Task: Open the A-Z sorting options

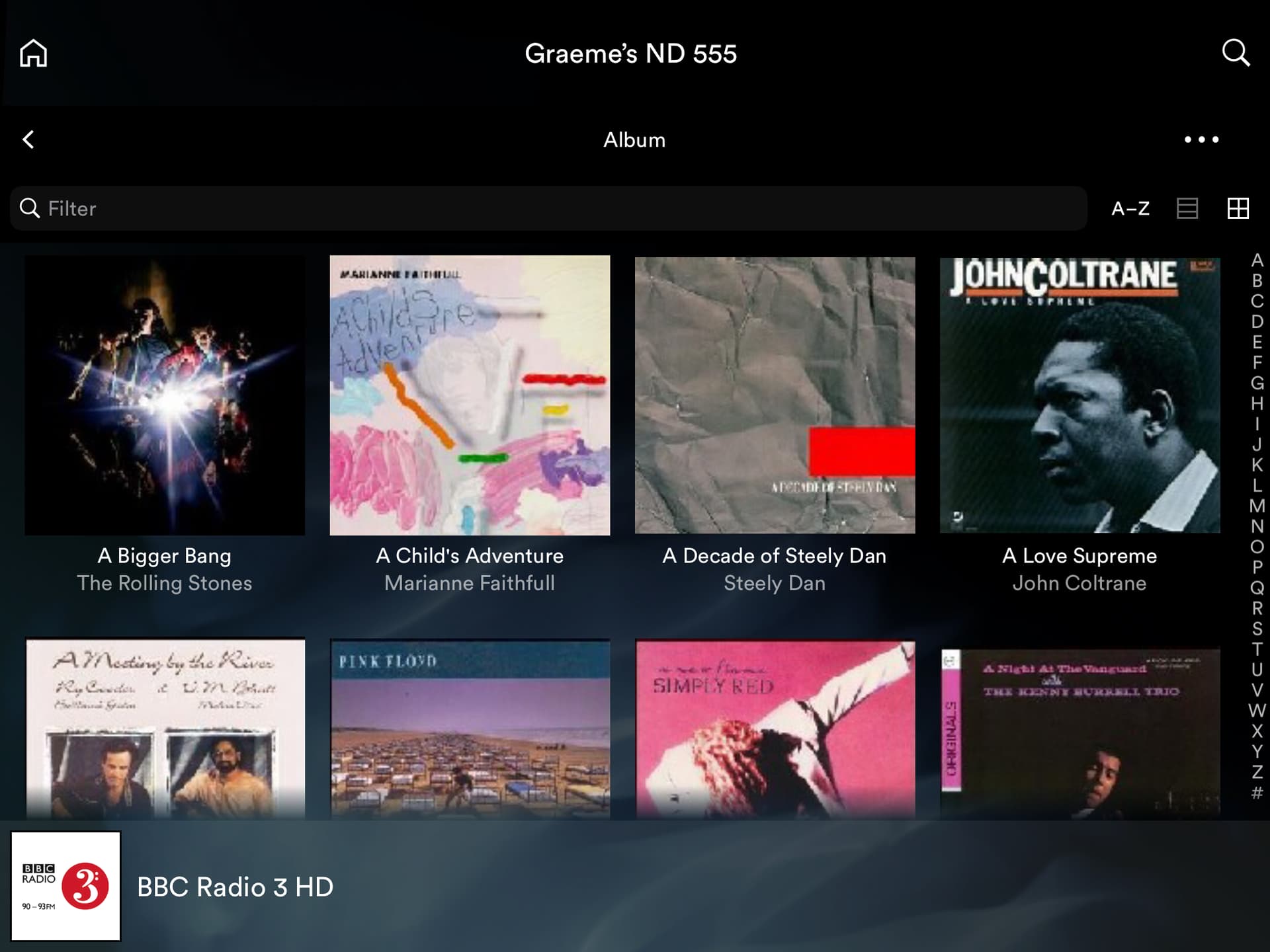Action: (x=1130, y=208)
